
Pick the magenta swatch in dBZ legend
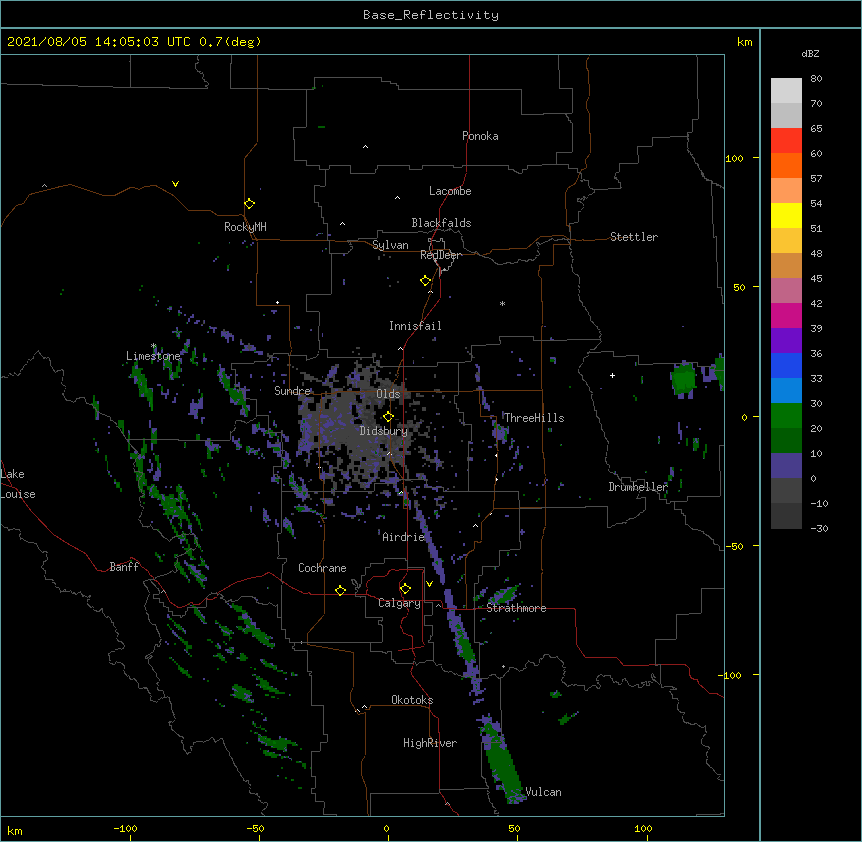[x=786, y=315]
